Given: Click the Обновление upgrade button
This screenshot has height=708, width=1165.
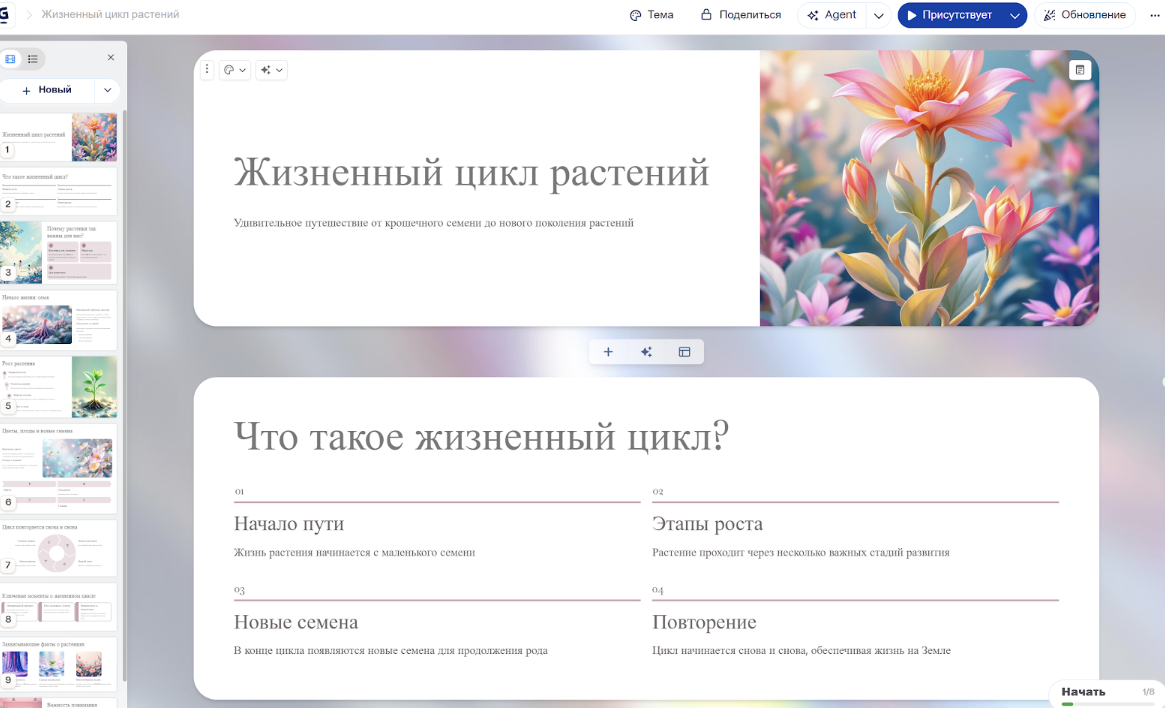Looking at the screenshot, I should click(1085, 15).
